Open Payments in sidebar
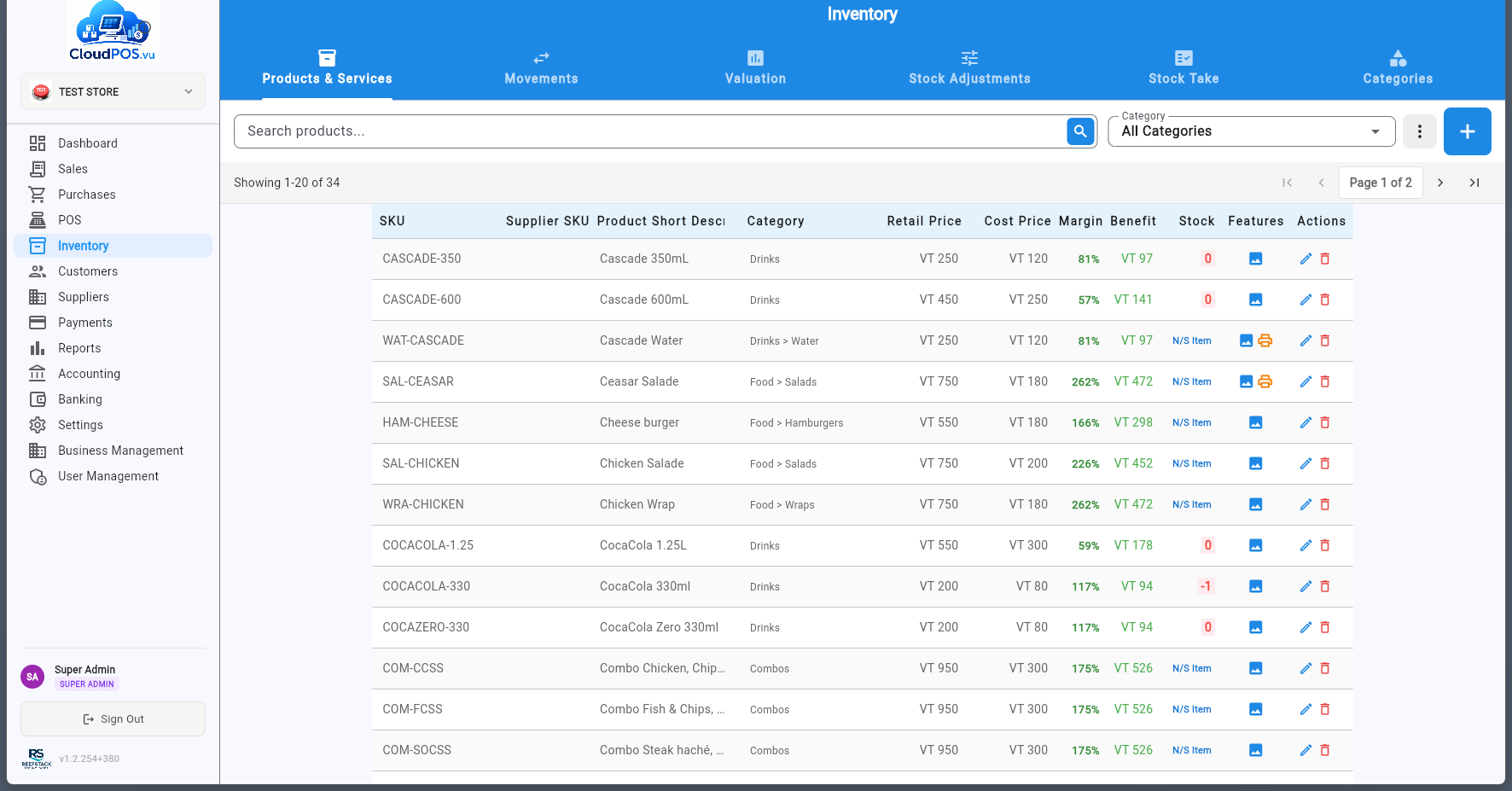Viewport: 1512px width, 791px height. (x=113, y=323)
